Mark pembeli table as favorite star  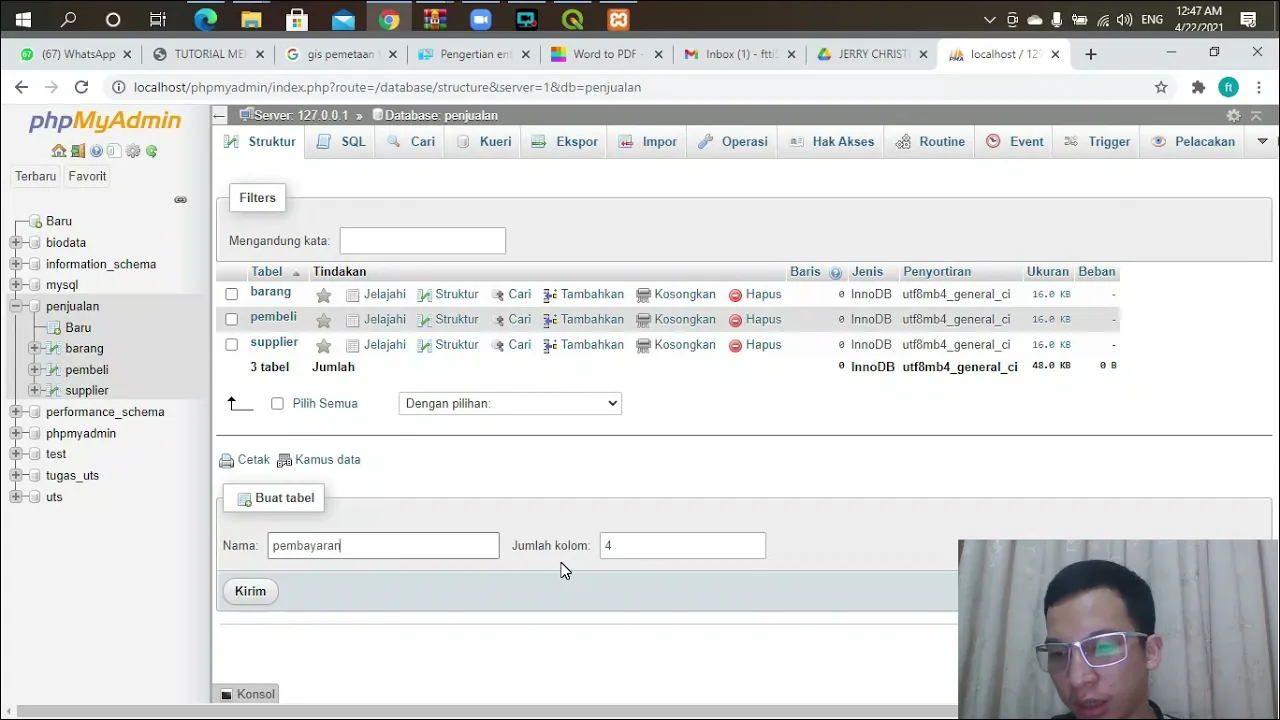[323, 320]
